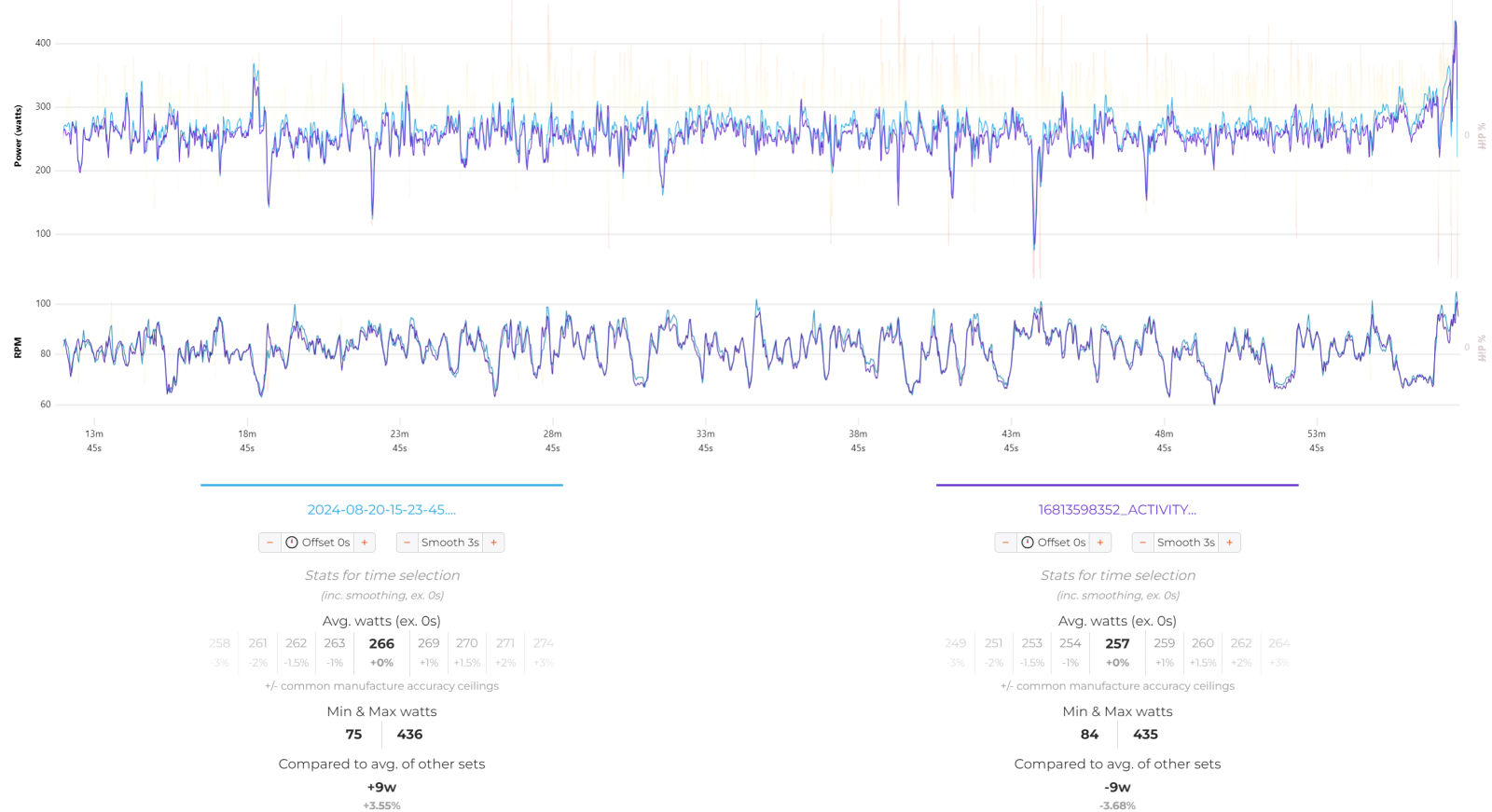
Task: Click the 53m 45s time axis label
Action: 1317,441
